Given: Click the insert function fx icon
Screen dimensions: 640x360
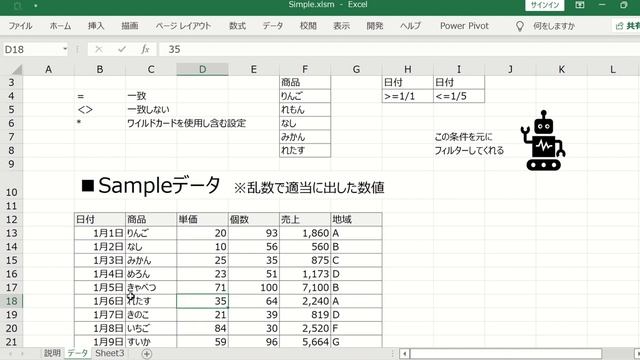Looking at the screenshot, I should (x=145, y=49).
